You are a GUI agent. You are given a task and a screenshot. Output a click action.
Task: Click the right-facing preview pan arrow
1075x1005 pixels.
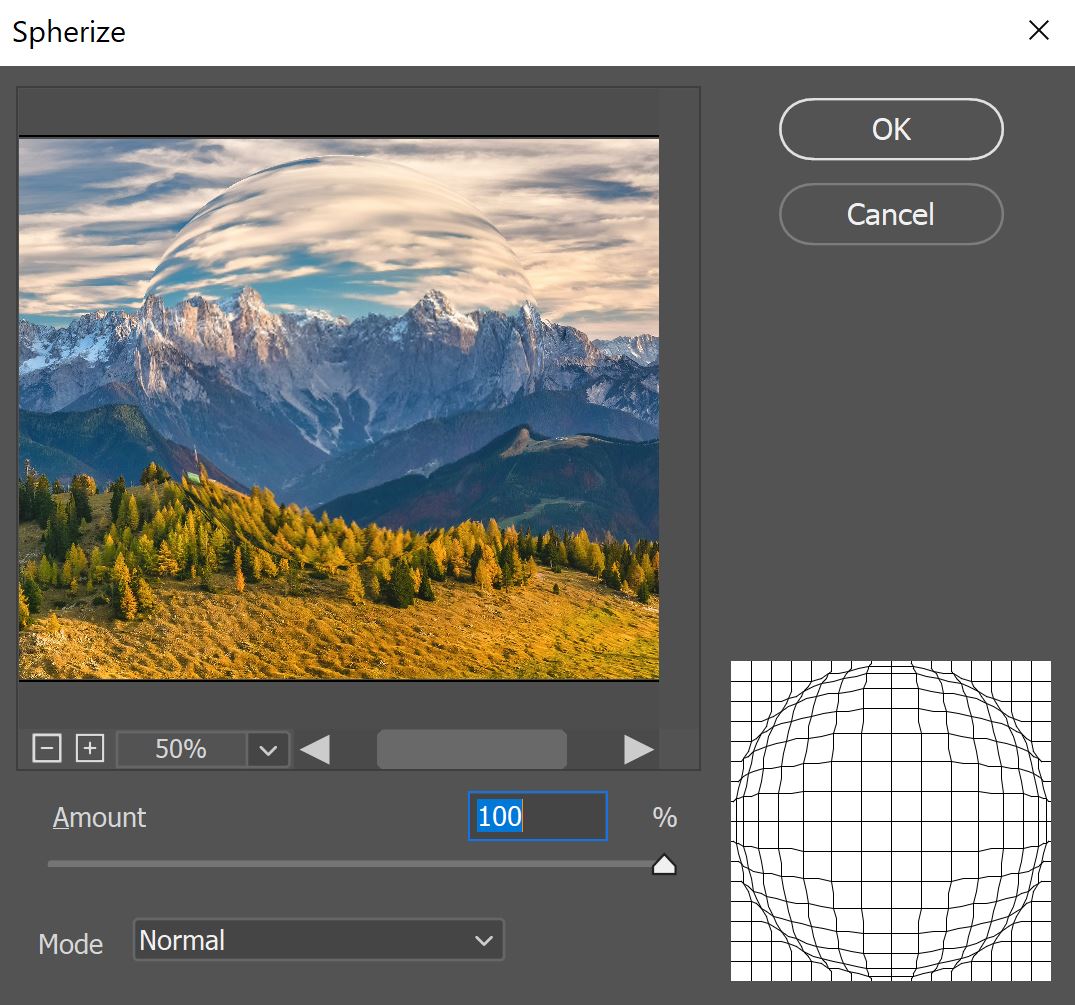coord(640,748)
